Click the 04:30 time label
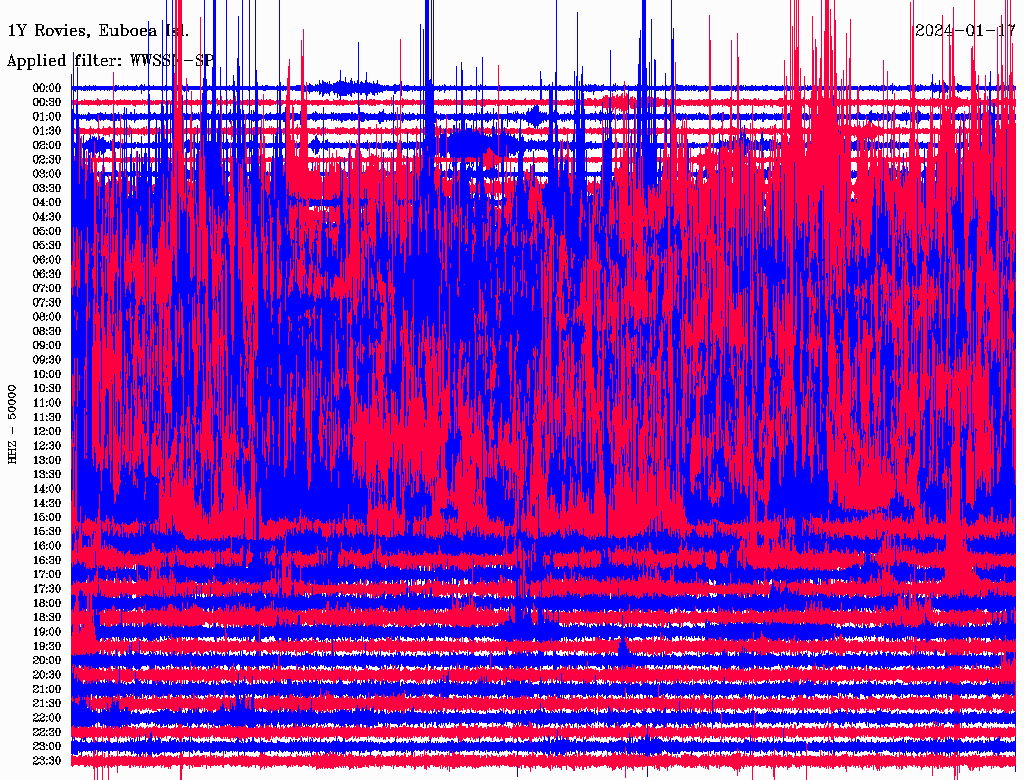The width and height of the screenshot is (1024, 780). click(47, 217)
